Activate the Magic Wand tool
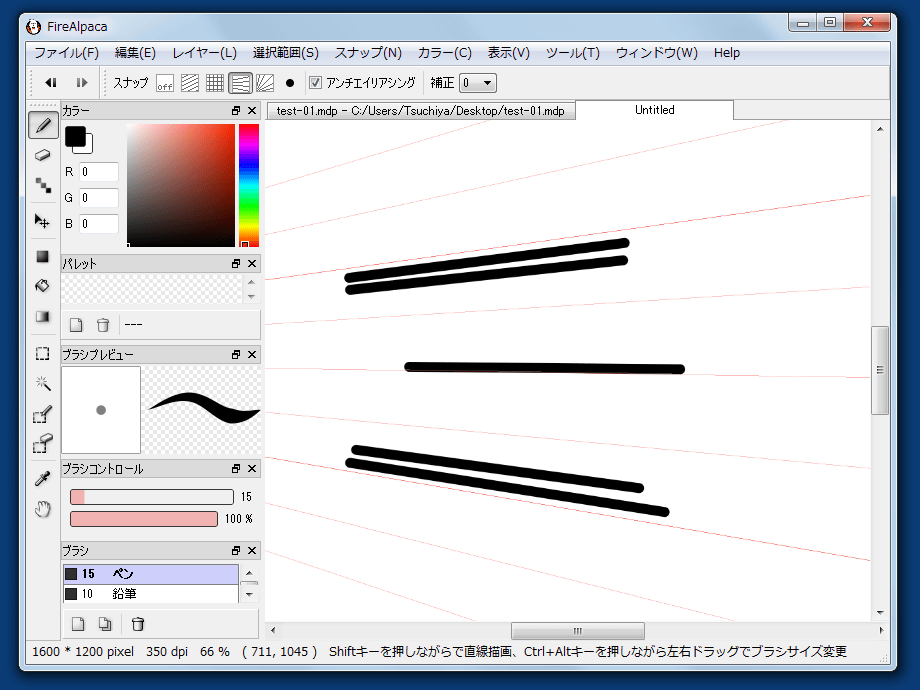The height and width of the screenshot is (690, 920). [42, 383]
